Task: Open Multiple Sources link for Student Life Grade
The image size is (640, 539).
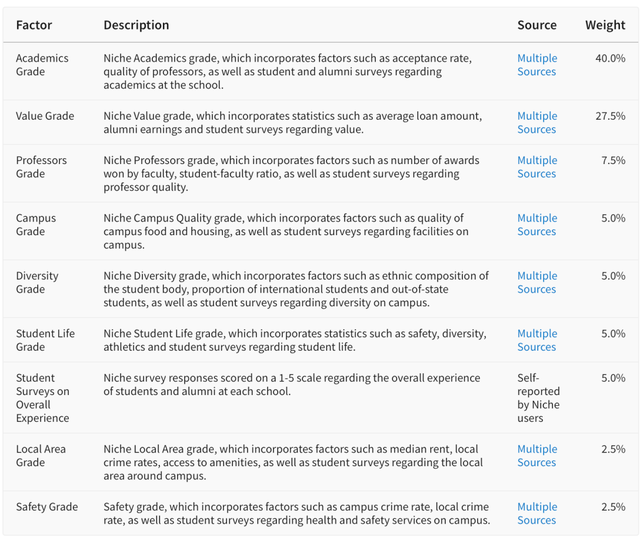Action: click(x=537, y=340)
